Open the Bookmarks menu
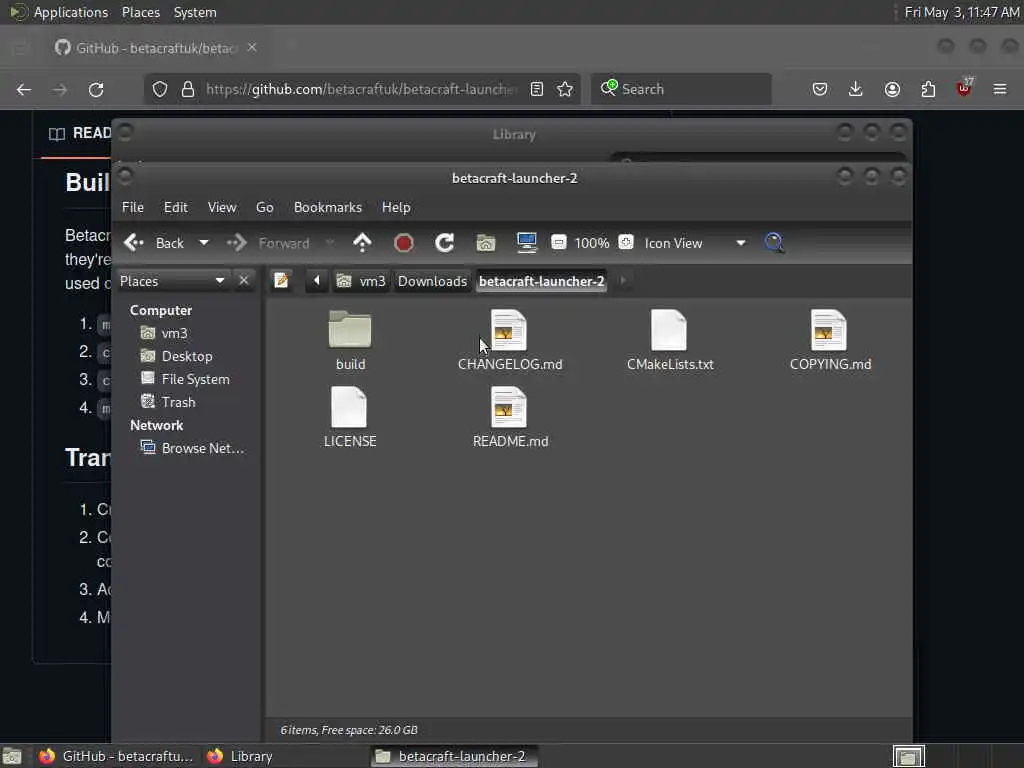The height and width of the screenshot is (768, 1024). pos(328,207)
